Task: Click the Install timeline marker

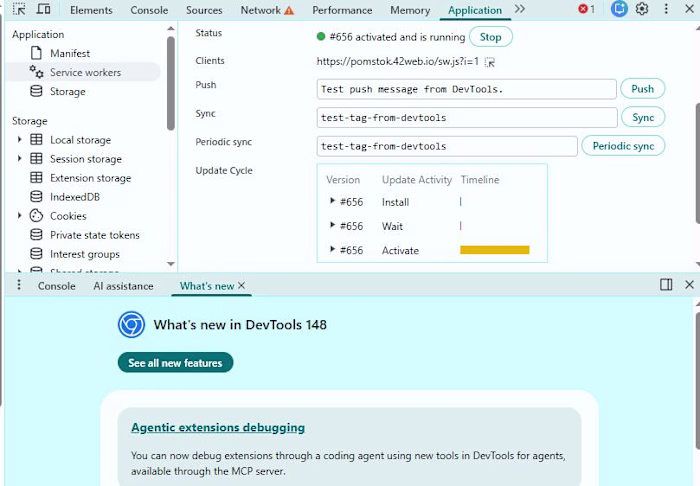Action: (x=460, y=202)
